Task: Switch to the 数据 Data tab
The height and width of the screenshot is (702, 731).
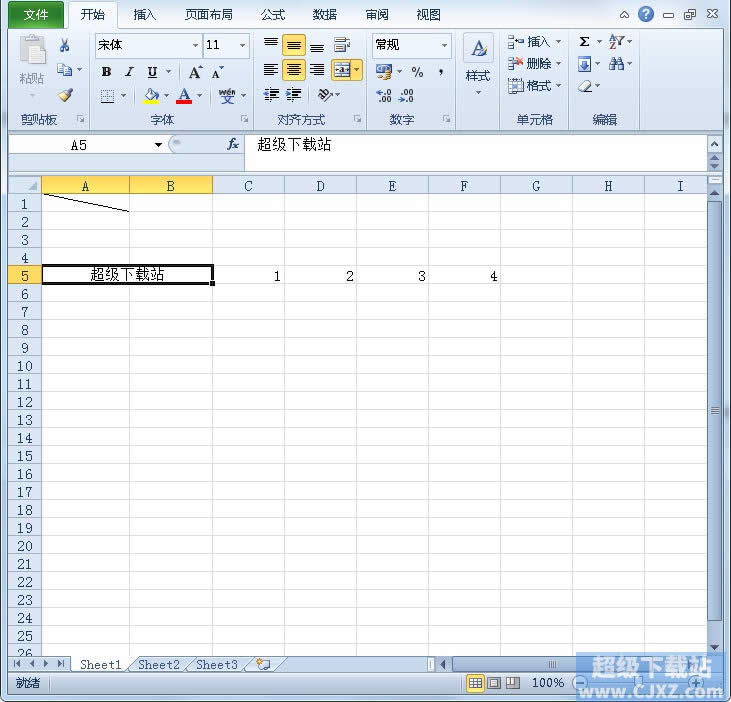Action: point(324,15)
